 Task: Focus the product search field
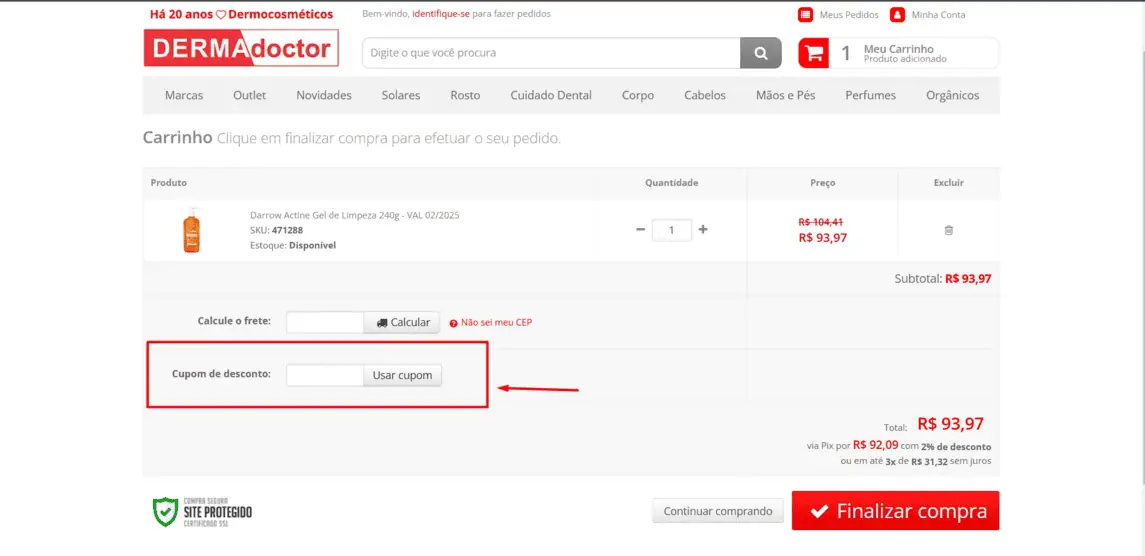(551, 53)
